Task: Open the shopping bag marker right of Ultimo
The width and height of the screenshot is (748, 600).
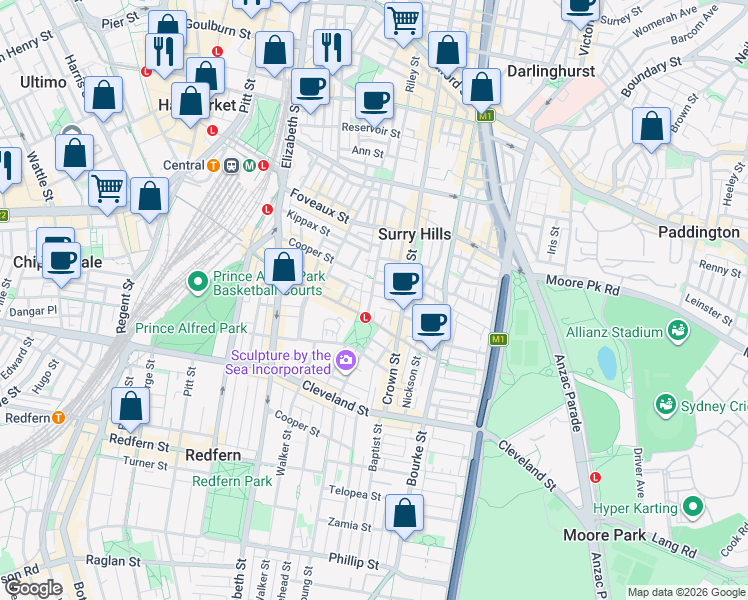Action: point(104,96)
